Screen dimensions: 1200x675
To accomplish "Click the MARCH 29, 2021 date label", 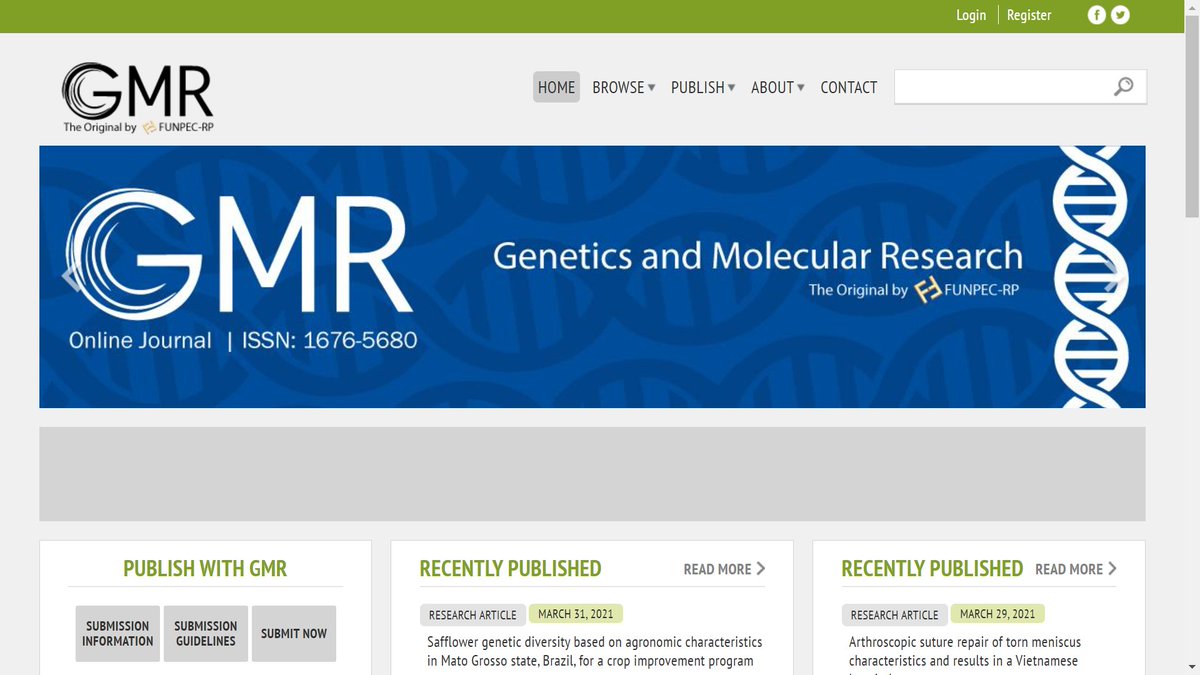I will point(998,614).
